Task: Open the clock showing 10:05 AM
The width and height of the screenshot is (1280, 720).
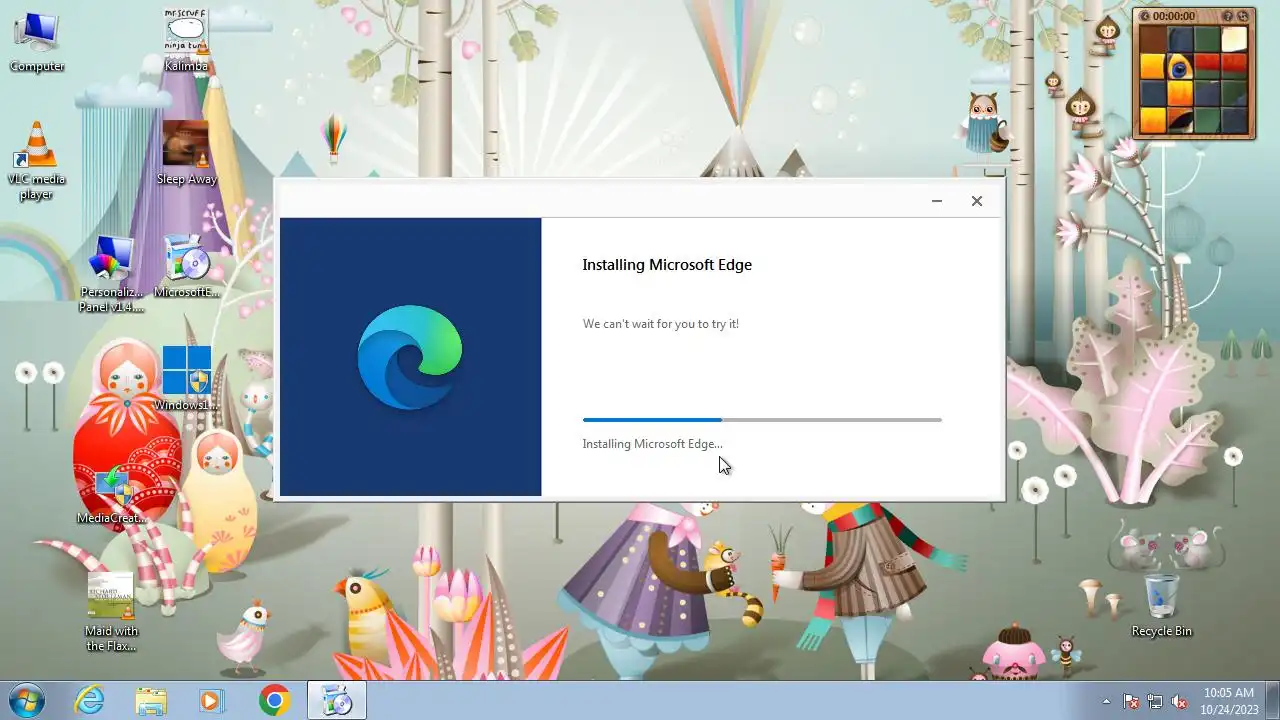Action: (1228, 701)
